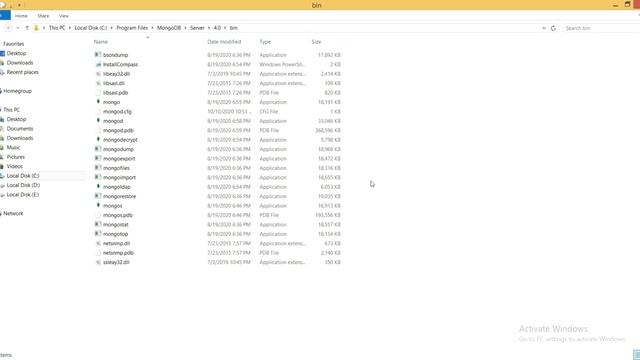Open the recent locations dropdown arrow
Screen dimensions: 640x360
pyautogui.click(x=18, y=28)
